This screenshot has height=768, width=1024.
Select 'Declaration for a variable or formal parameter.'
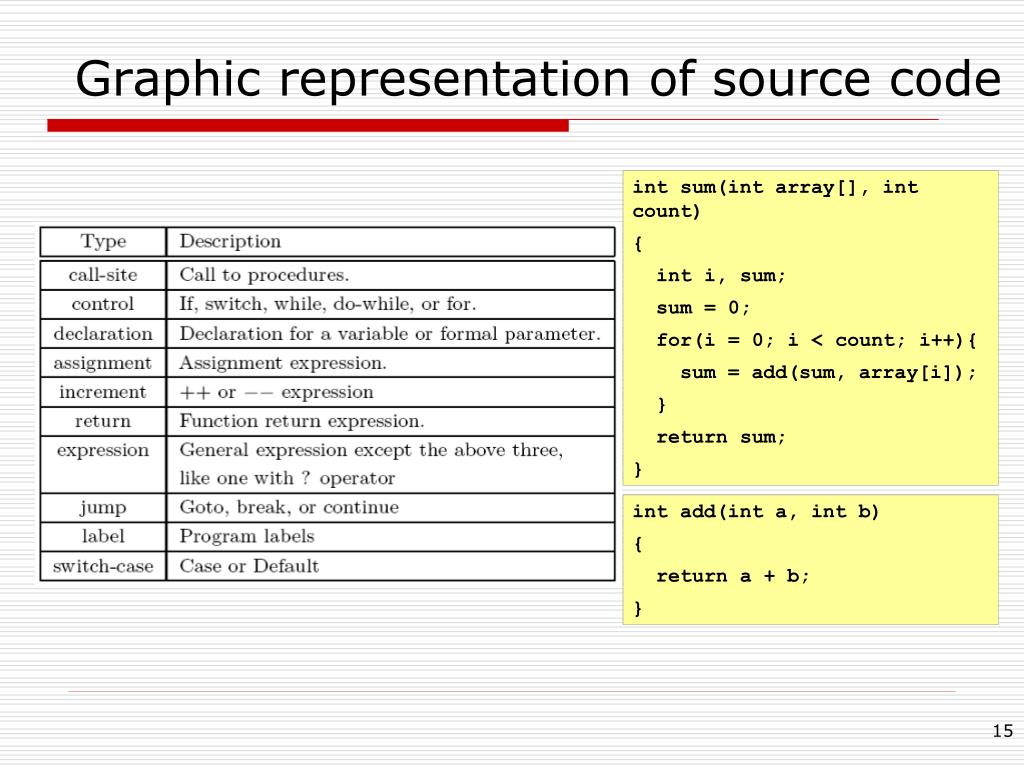pos(390,334)
